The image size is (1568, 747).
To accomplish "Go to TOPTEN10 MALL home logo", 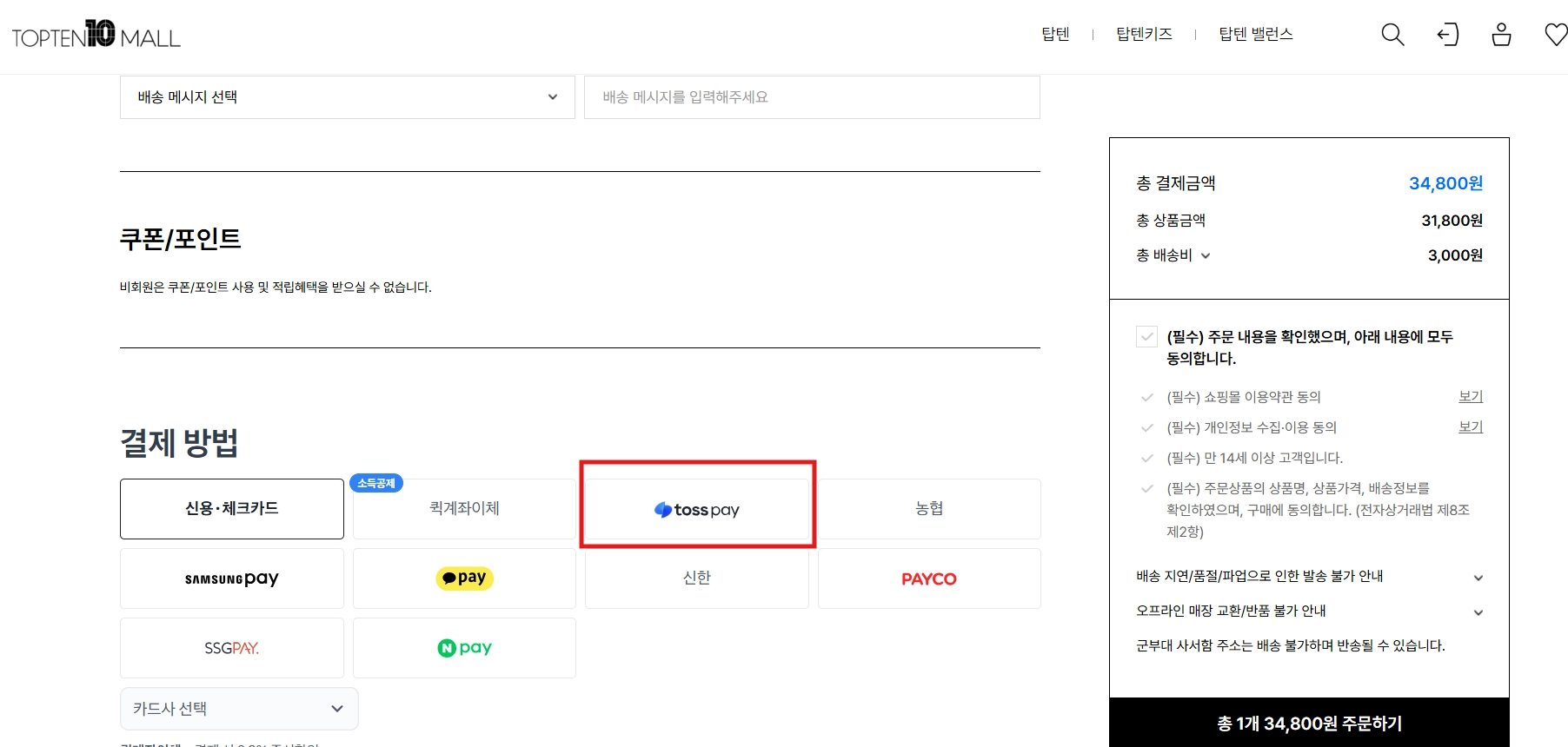I will (x=96, y=35).
